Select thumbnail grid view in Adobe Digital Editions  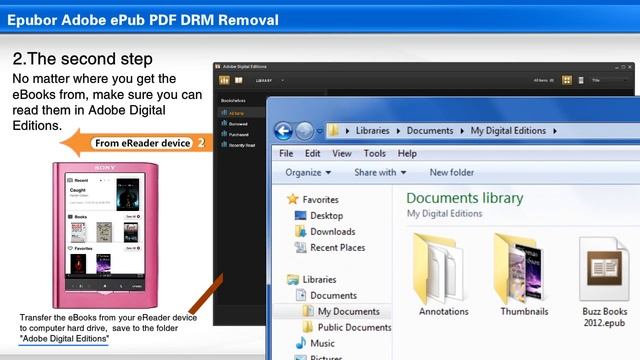567,80
